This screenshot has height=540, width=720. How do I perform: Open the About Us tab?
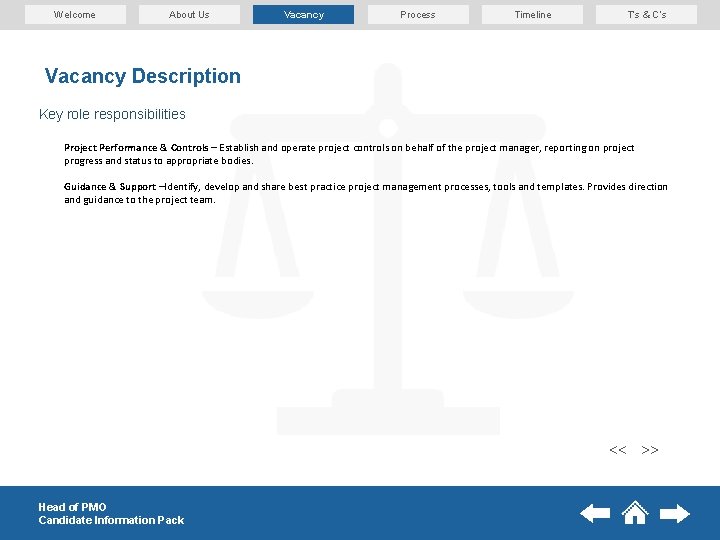[x=189, y=15]
